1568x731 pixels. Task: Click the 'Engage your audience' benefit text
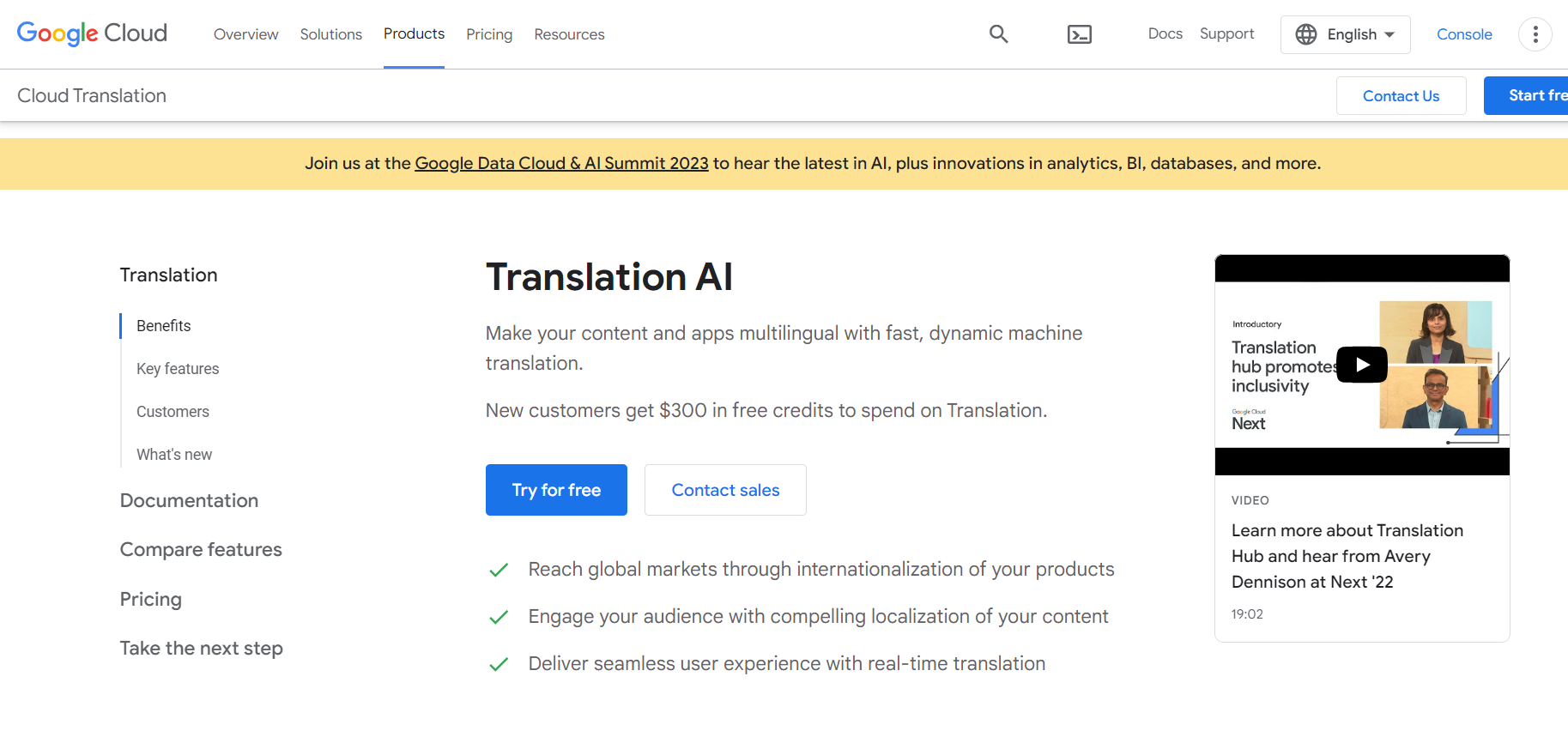pos(818,616)
